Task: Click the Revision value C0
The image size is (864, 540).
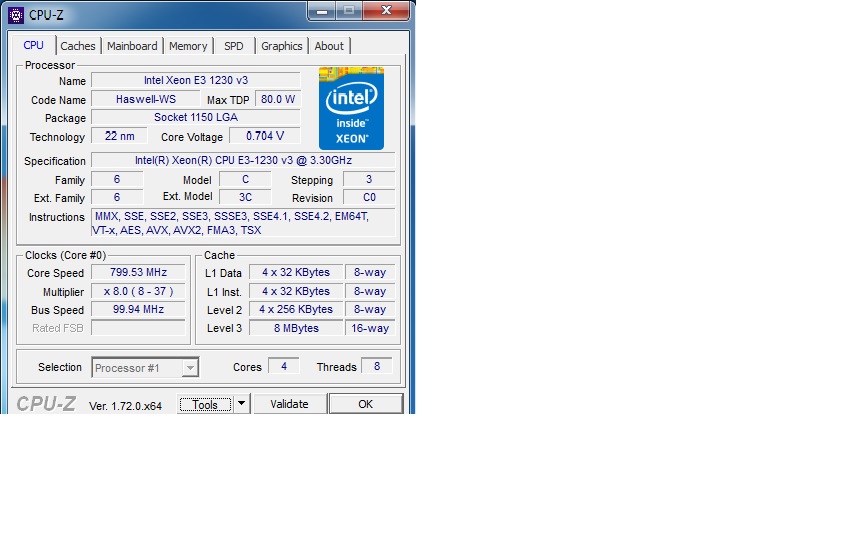Action: tap(369, 197)
